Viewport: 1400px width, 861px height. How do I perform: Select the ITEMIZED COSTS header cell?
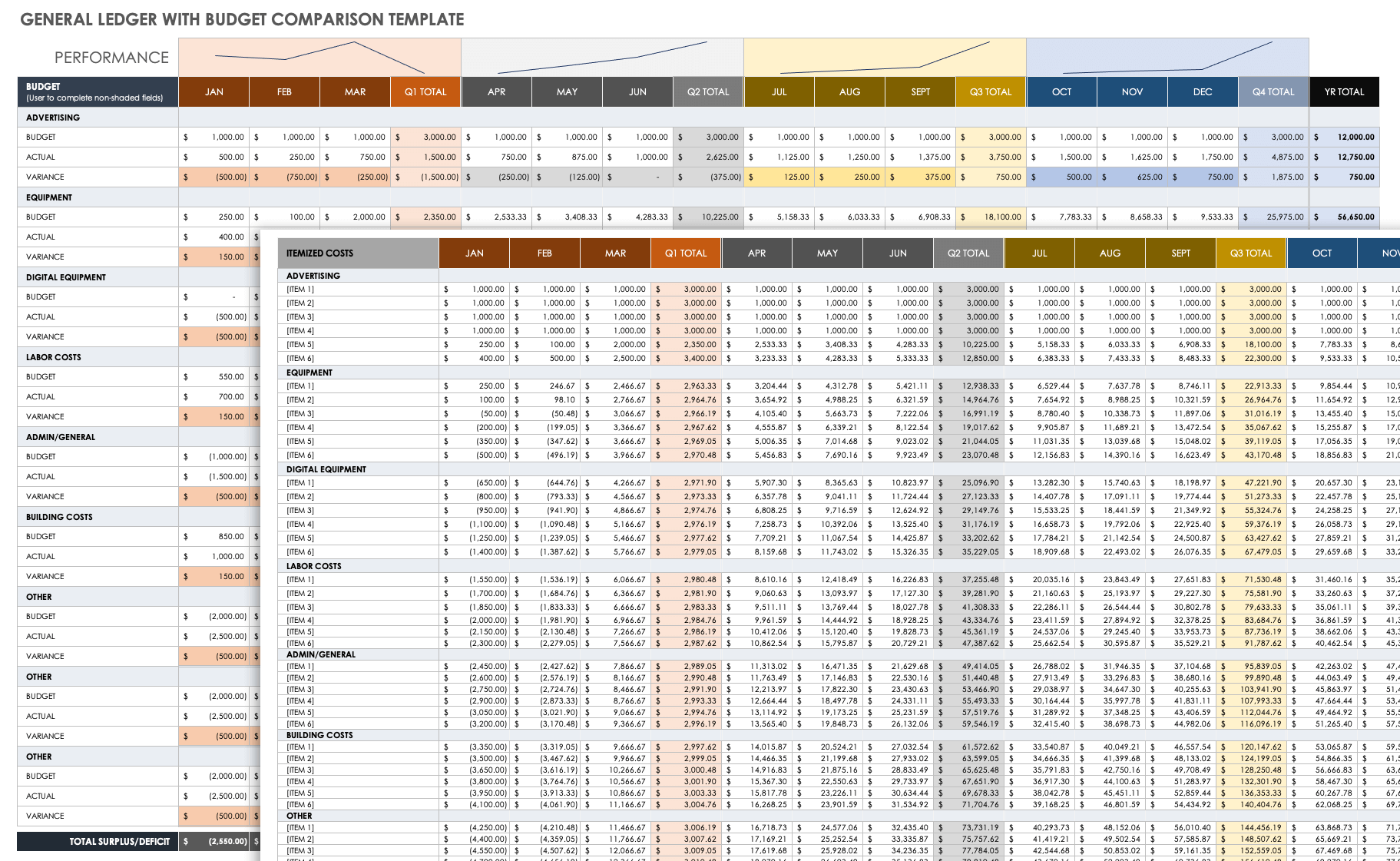click(358, 253)
